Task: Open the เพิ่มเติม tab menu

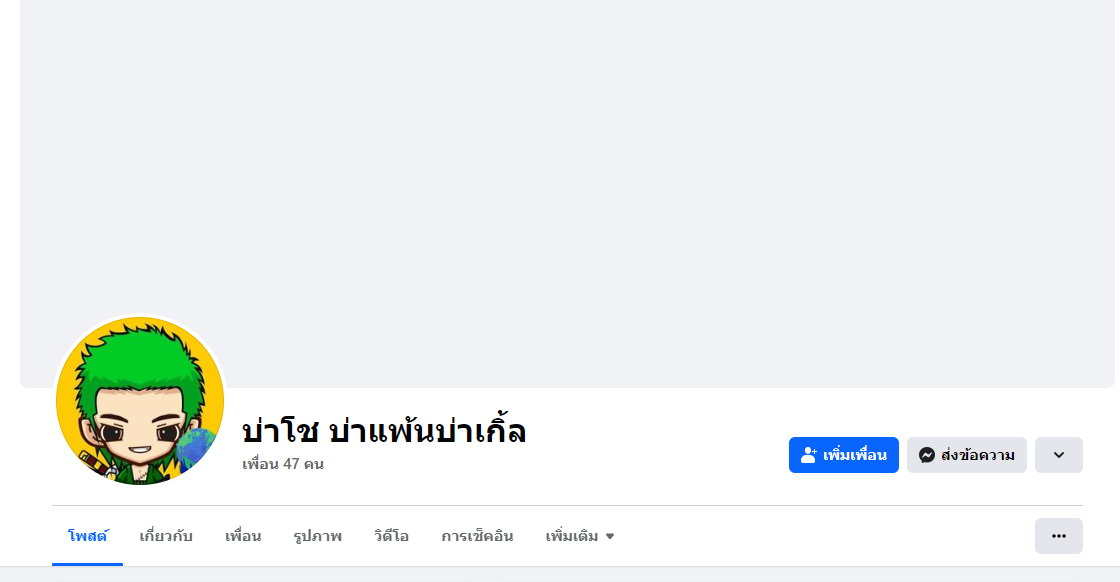Action: coord(573,536)
